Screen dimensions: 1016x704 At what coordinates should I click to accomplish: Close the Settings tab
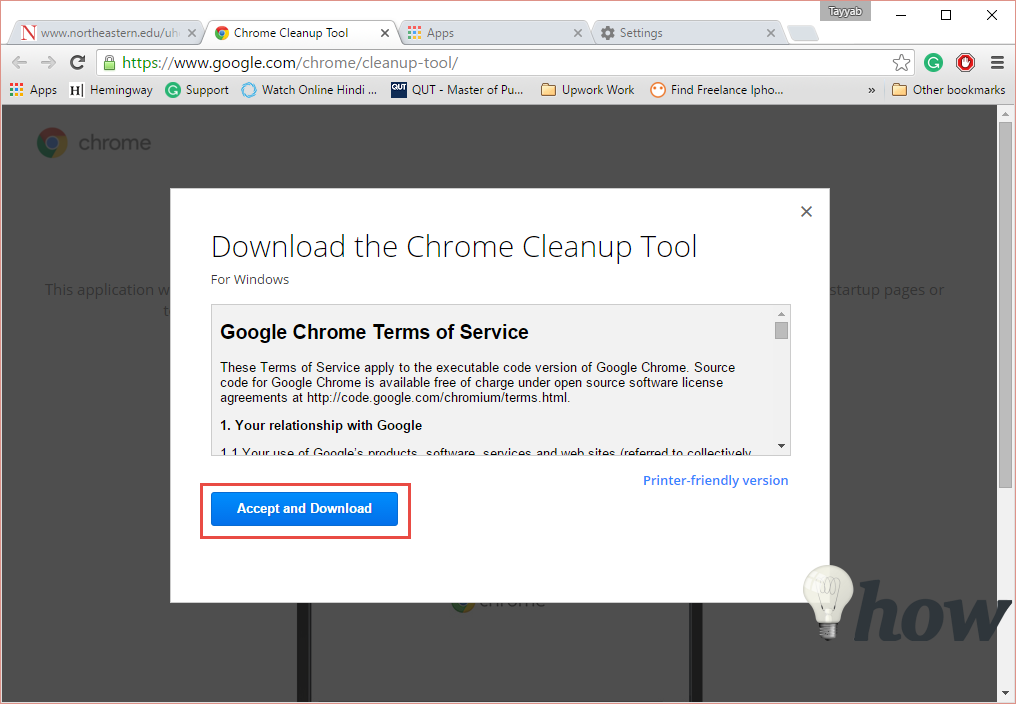point(771,33)
